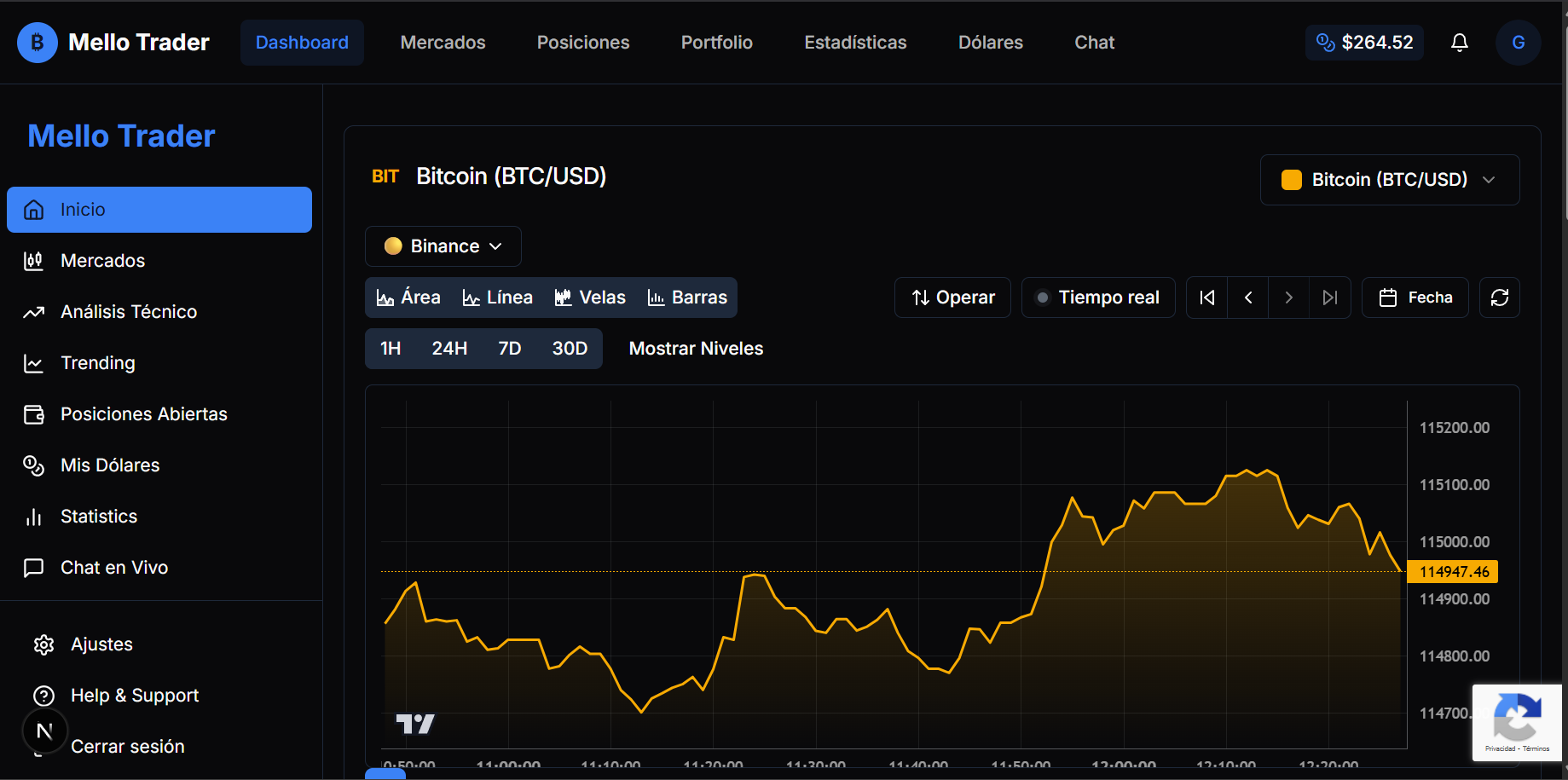Switch to Barras chart view
Viewport: 1568px width, 780px height.
coord(687,297)
